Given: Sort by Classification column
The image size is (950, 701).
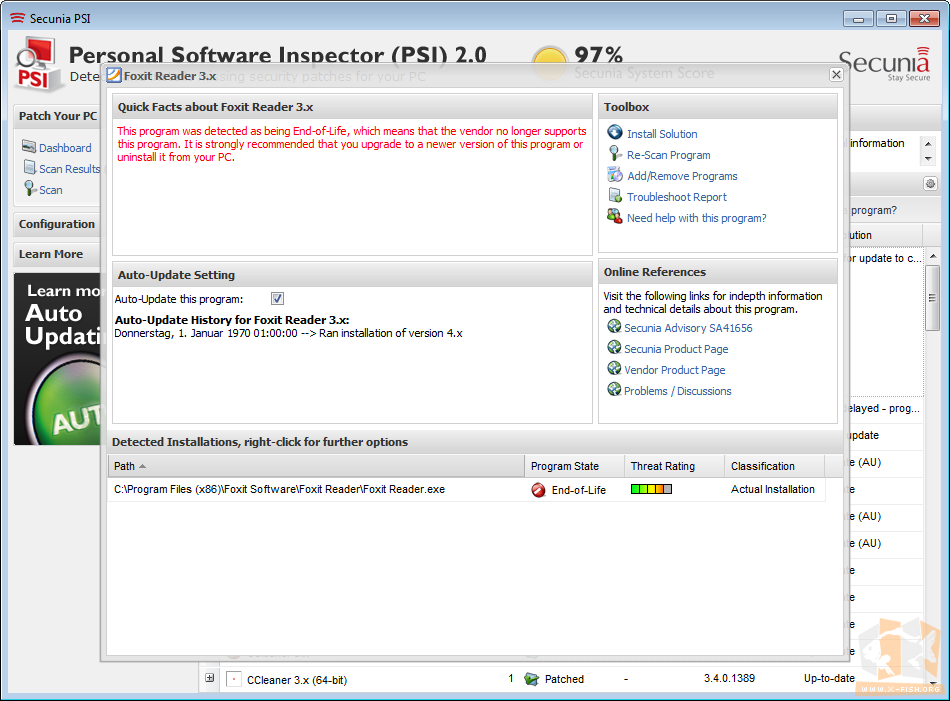Looking at the screenshot, I should (x=774, y=466).
